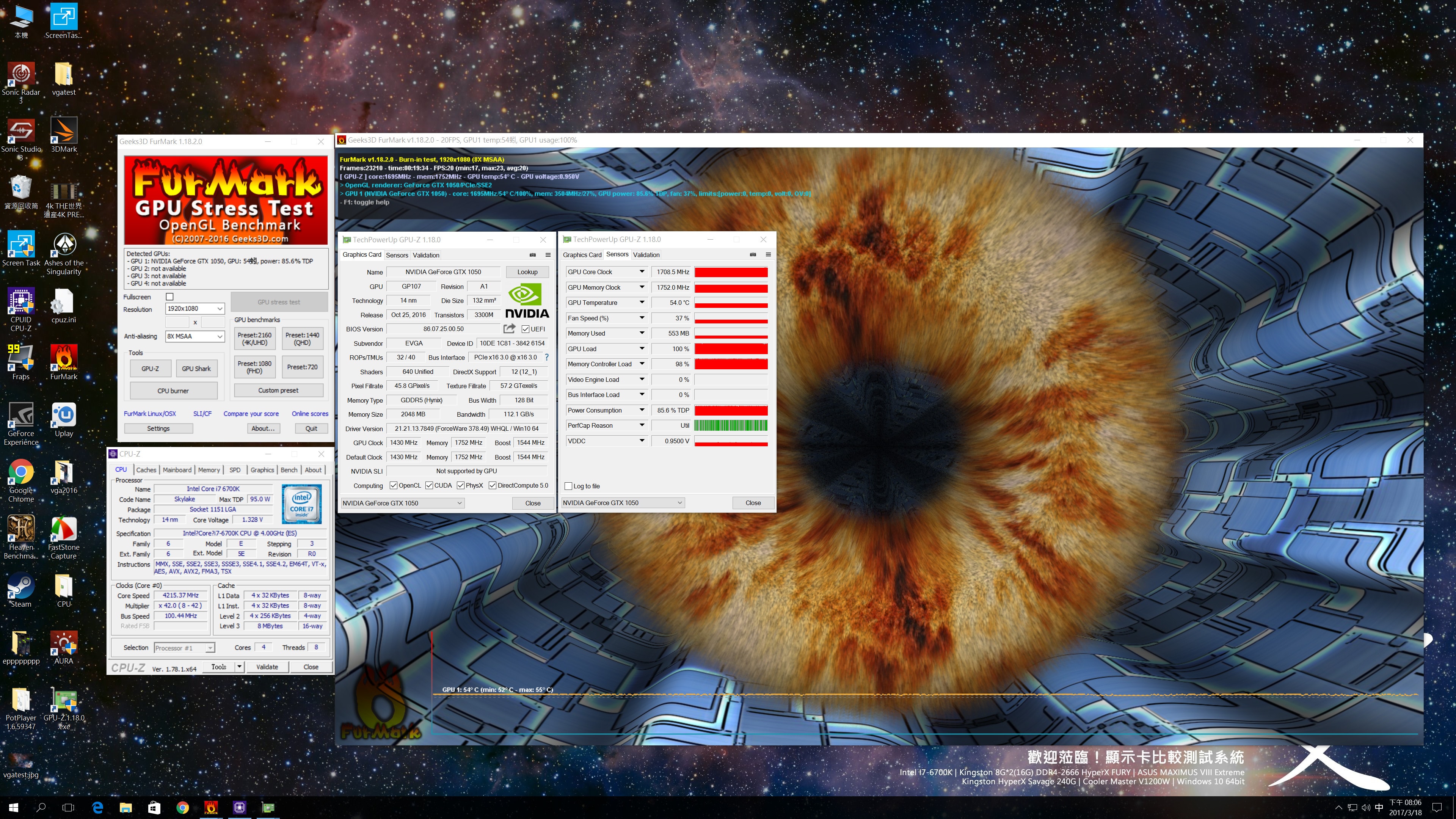
Task: Switch to Sensors tab in GPU-Z Graphics Card window
Action: (397, 256)
